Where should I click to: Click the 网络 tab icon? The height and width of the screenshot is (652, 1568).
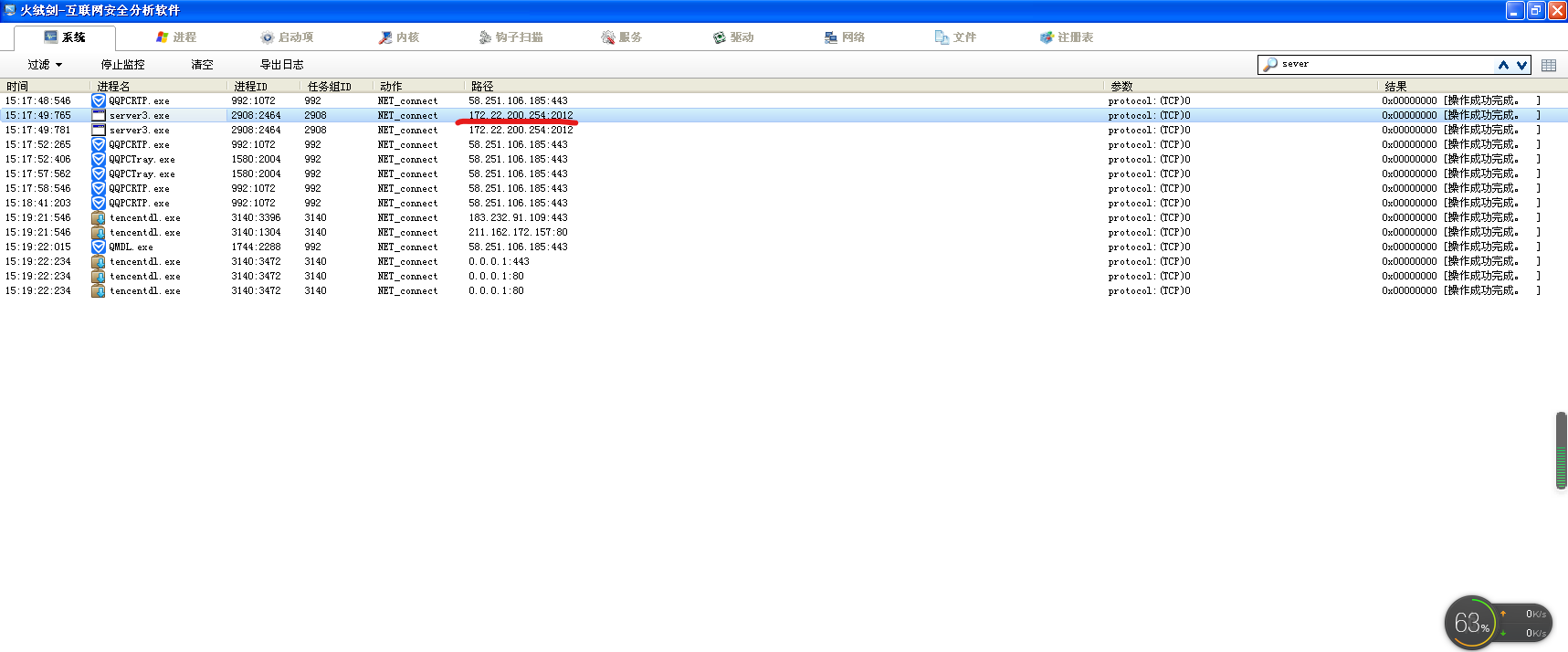831,37
